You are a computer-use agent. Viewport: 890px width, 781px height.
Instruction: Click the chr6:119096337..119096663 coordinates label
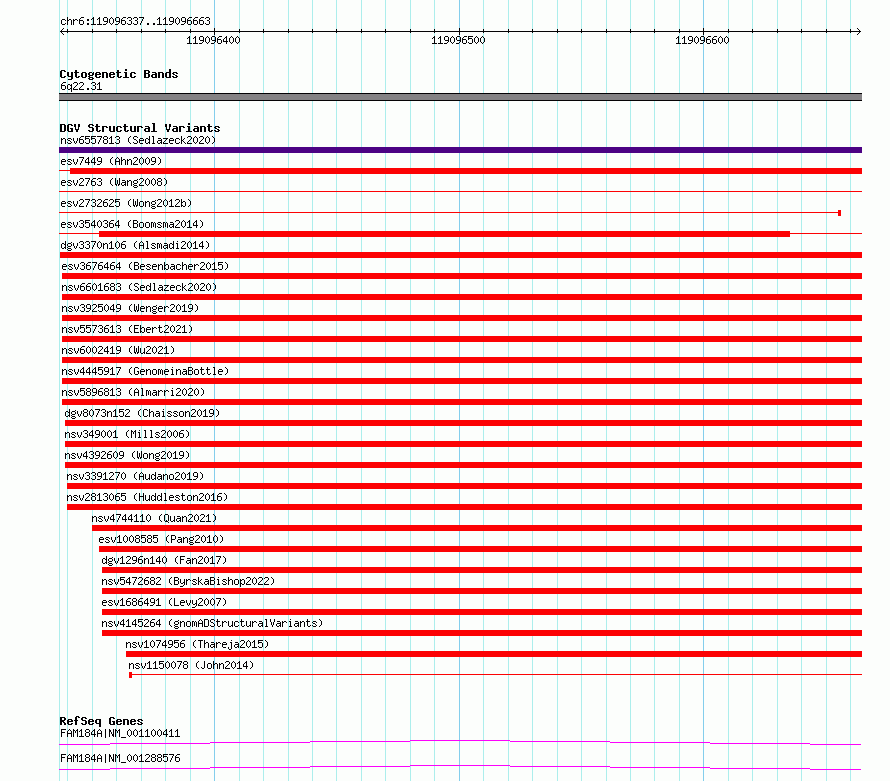(x=135, y=22)
